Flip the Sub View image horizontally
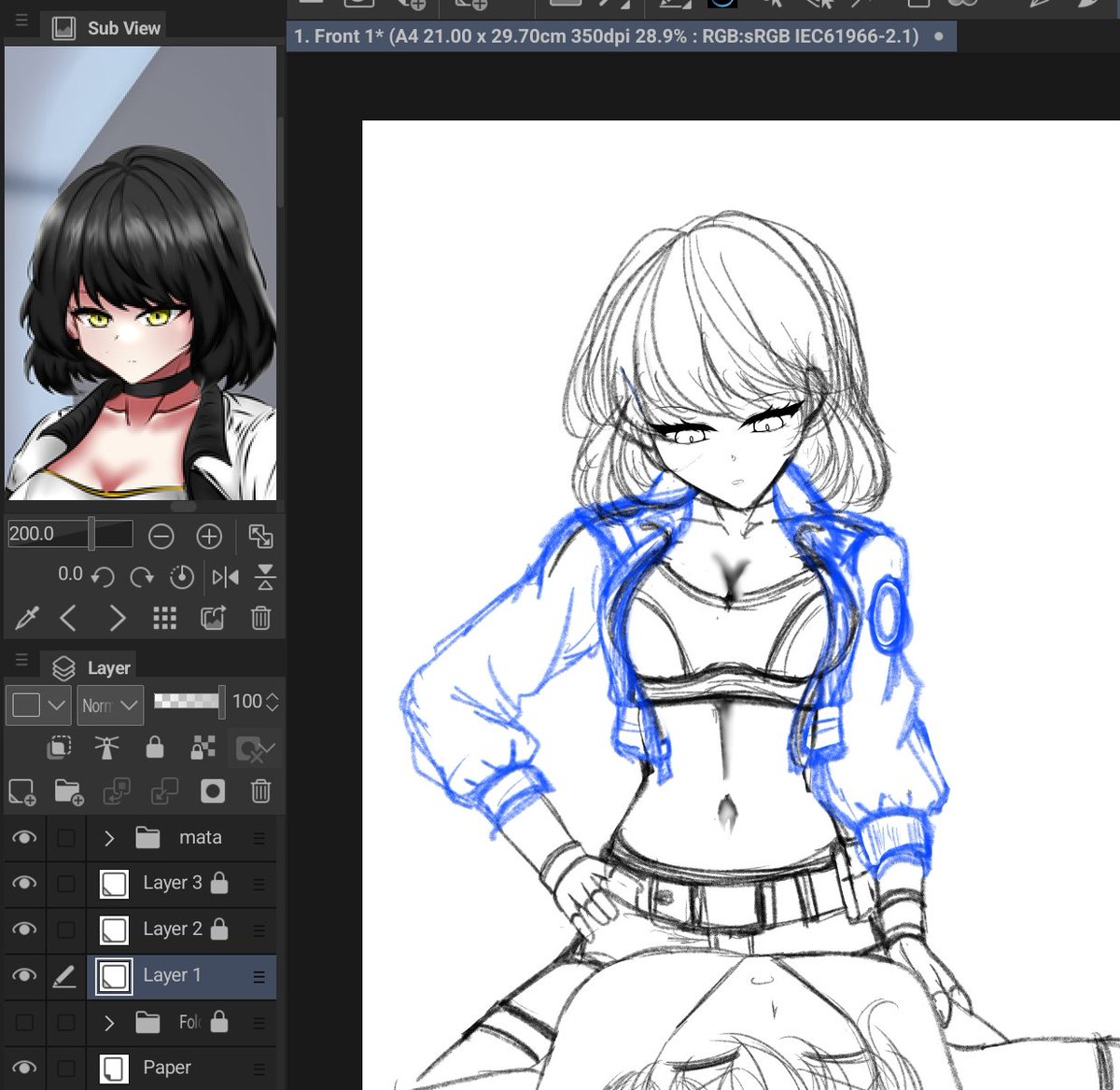Screen dimensions: 1120x1090 tap(225, 577)
